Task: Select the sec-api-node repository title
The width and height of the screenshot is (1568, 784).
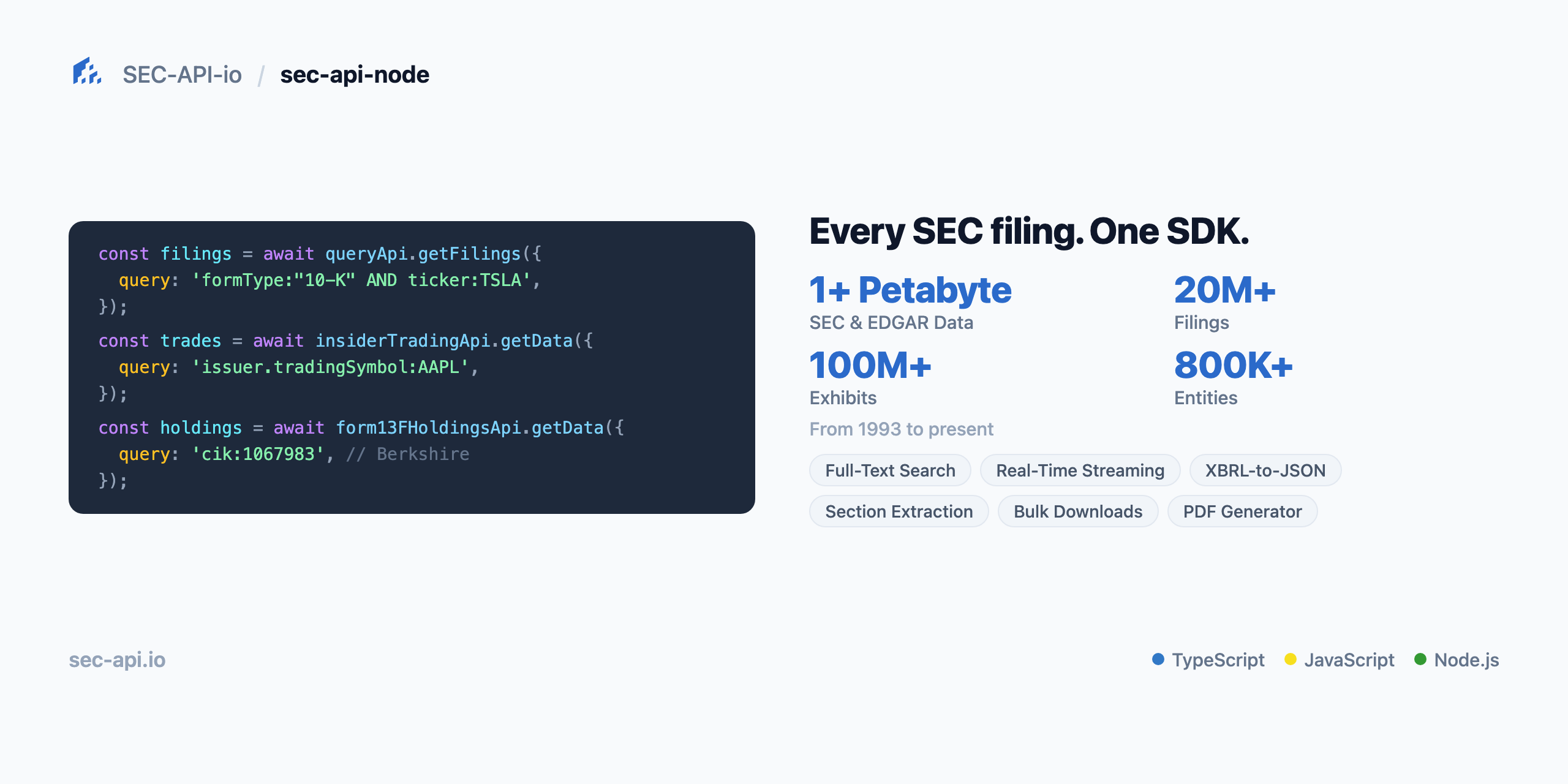Action: [355, 74]
